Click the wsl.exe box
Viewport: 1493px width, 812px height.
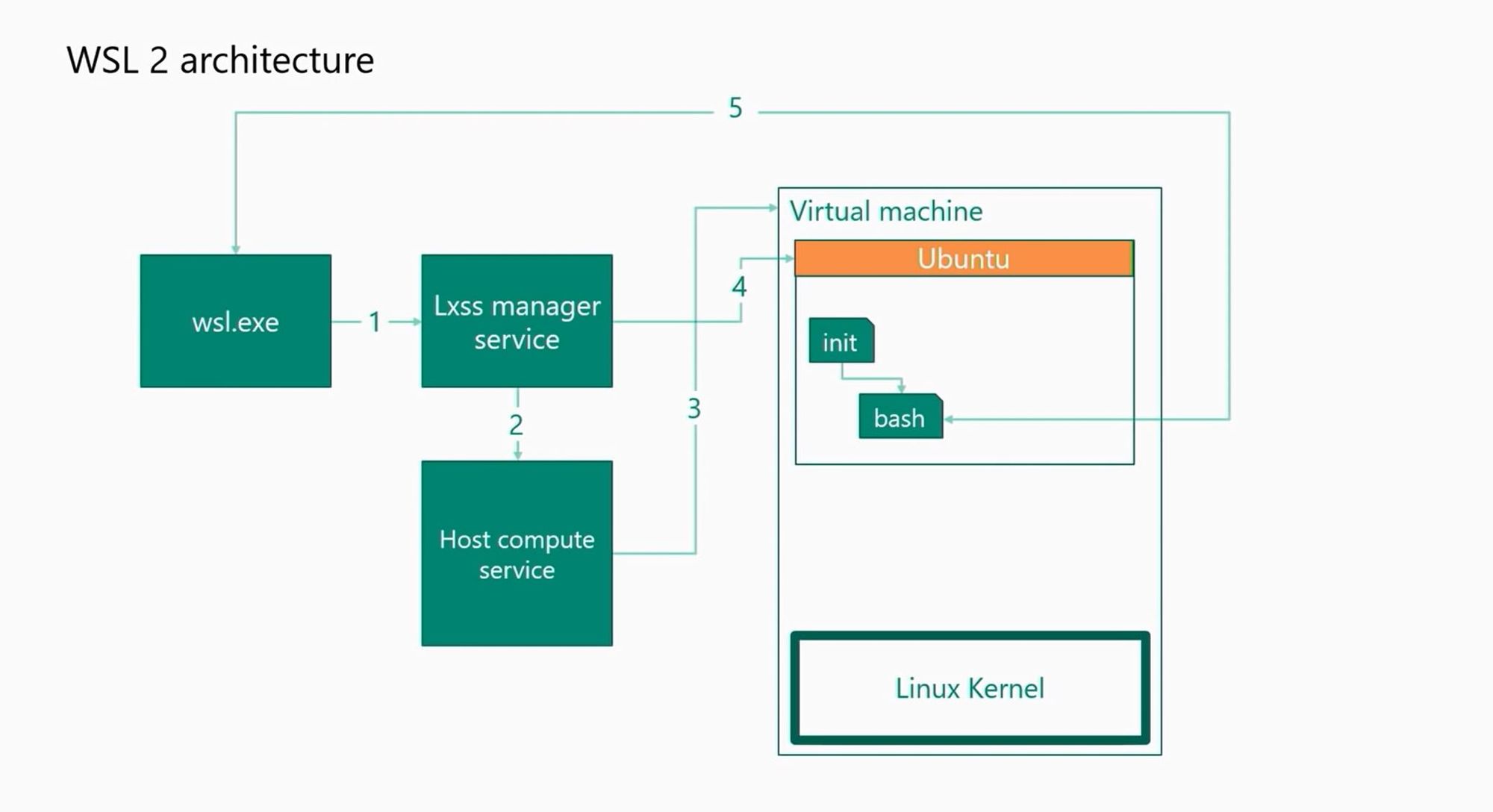[x=236, y=321]
